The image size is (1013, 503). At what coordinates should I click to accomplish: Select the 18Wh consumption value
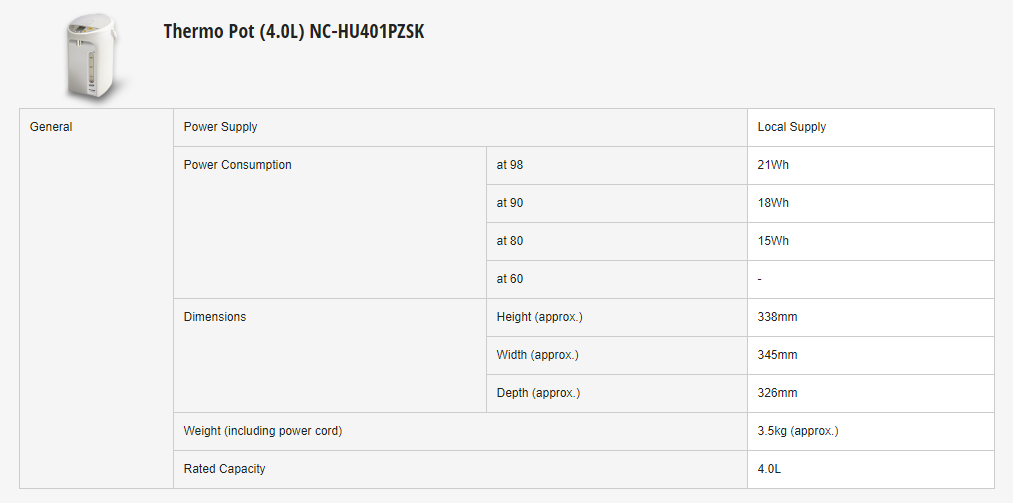[773, 203]
